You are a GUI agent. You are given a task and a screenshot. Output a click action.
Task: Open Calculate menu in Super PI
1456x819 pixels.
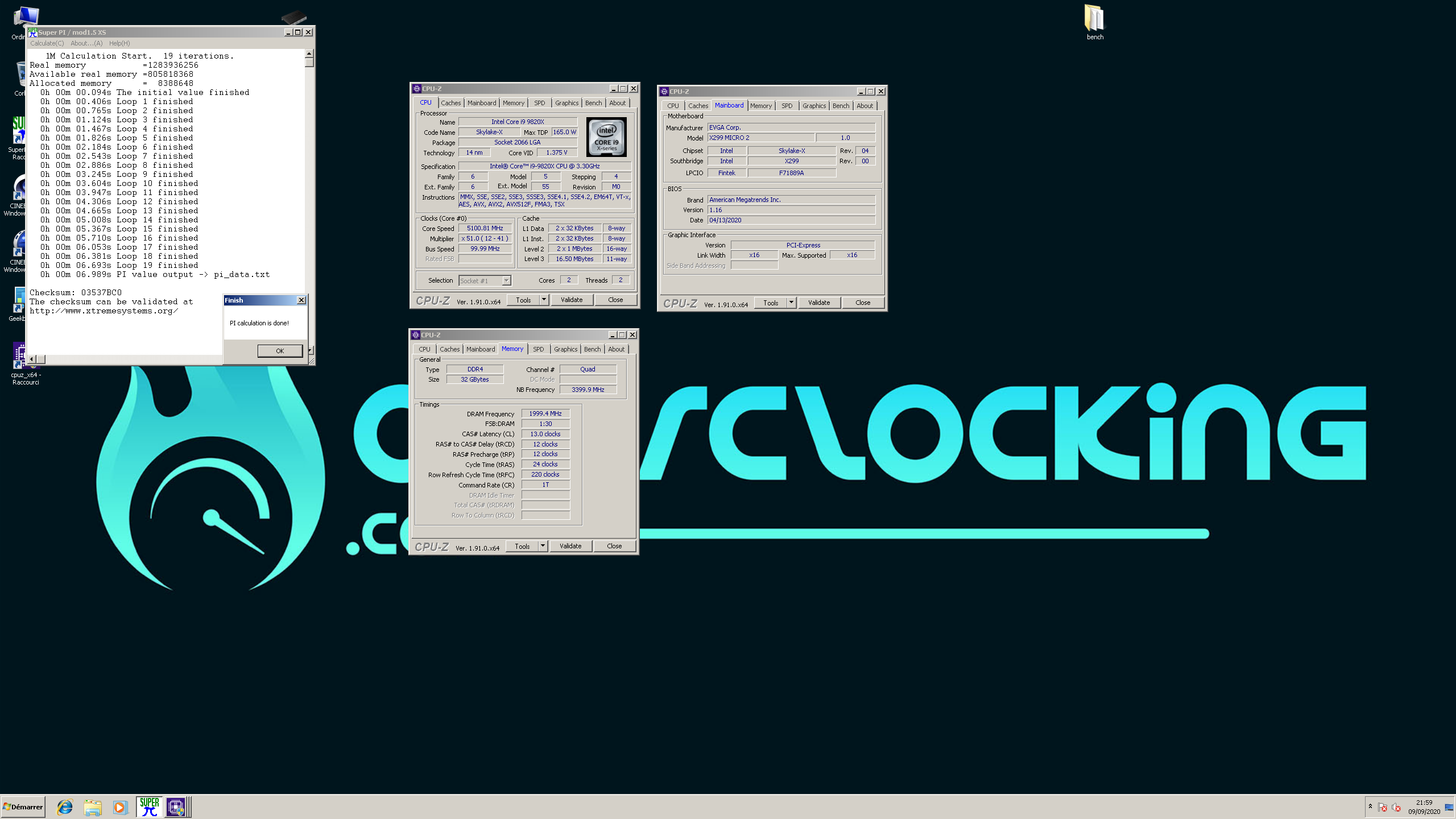(47, 43)
